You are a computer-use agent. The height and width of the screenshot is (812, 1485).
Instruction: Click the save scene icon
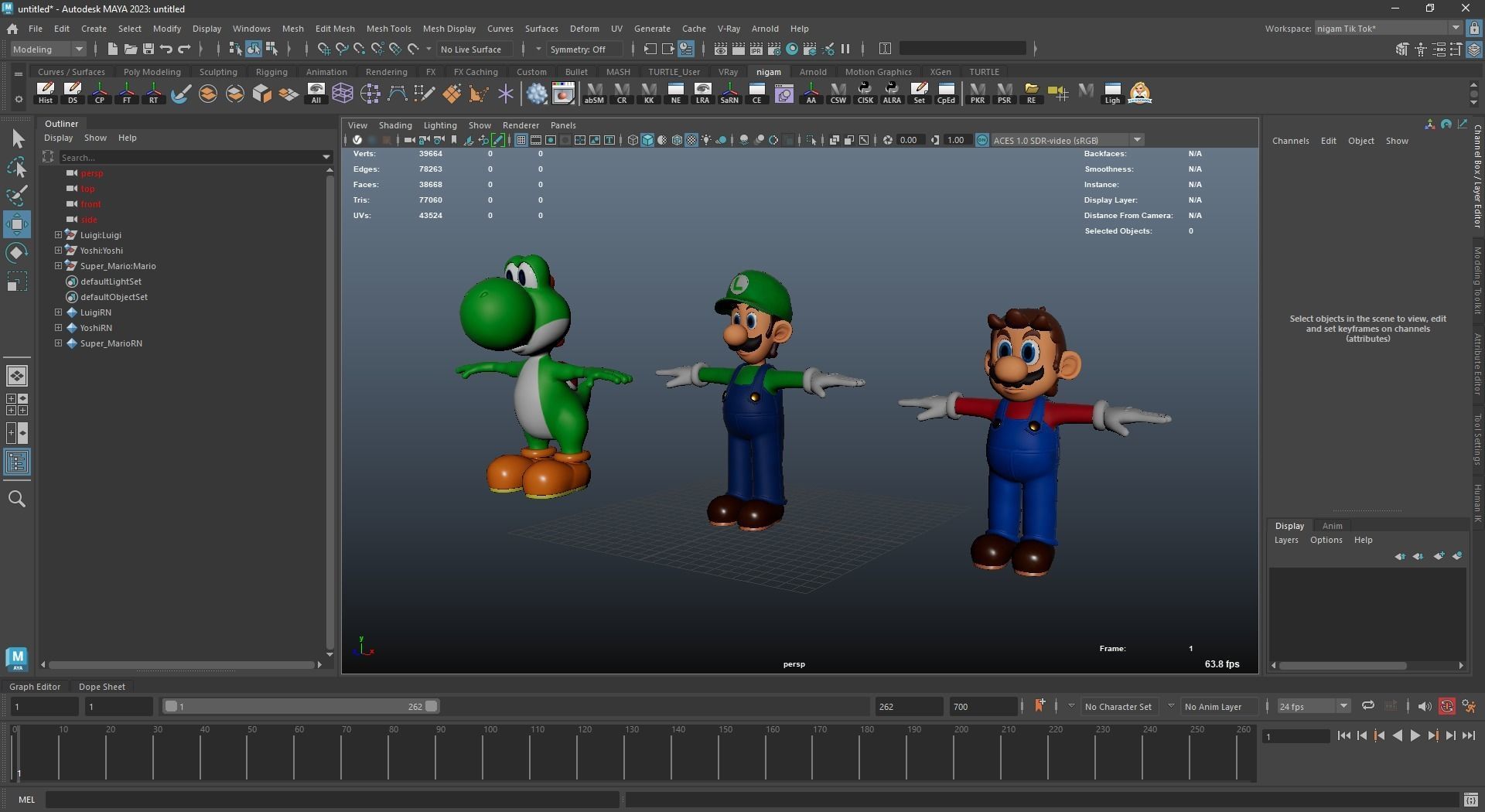(148, 49)
